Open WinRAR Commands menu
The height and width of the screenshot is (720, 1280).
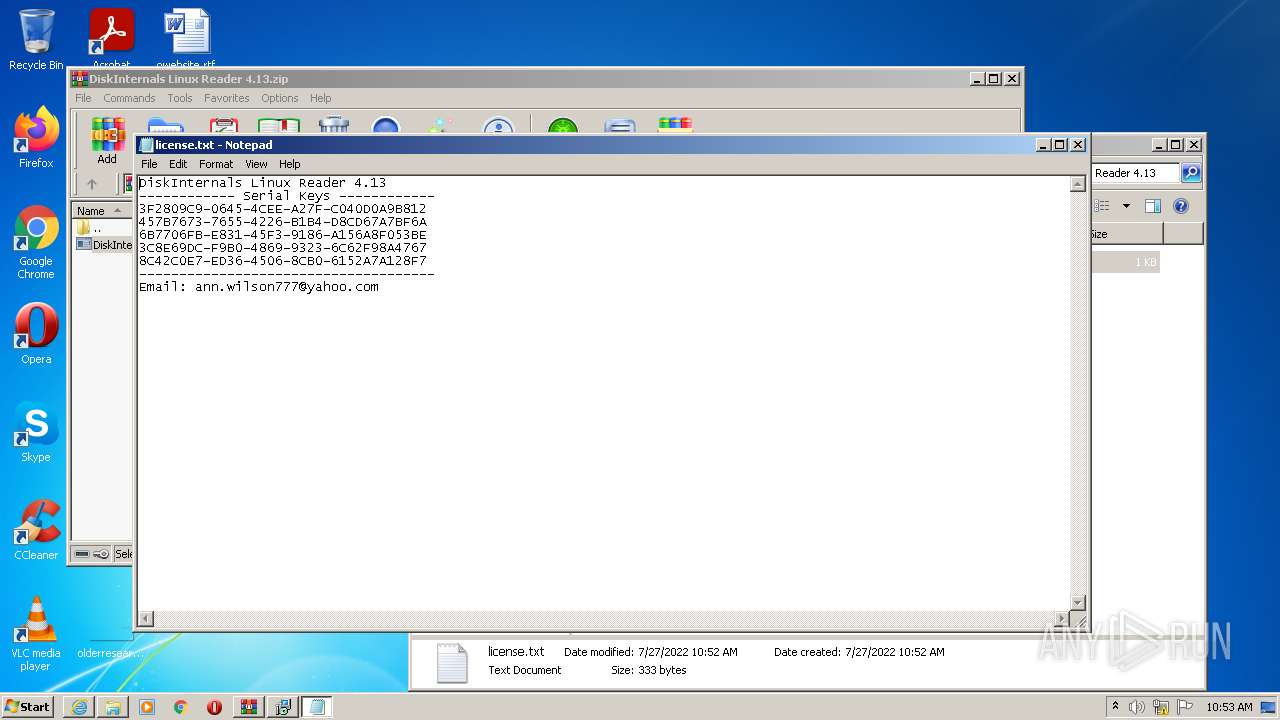click(x=129, y=98)
